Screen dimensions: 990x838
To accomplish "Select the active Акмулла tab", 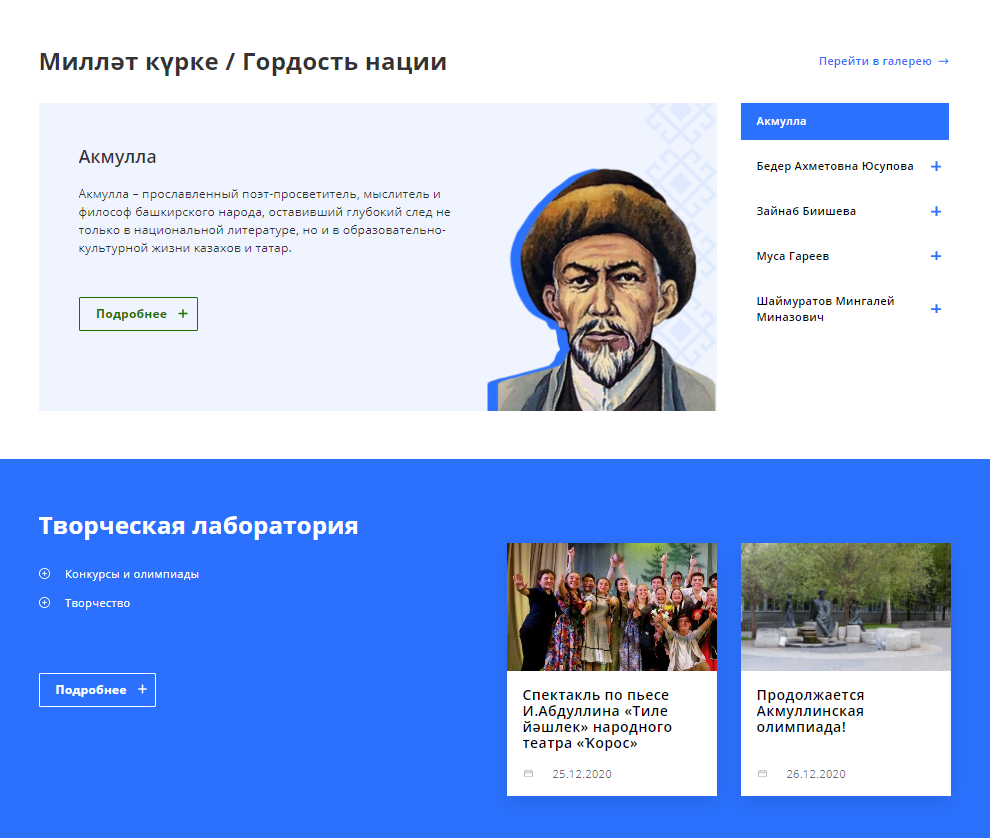I will (x=844, y=121).
